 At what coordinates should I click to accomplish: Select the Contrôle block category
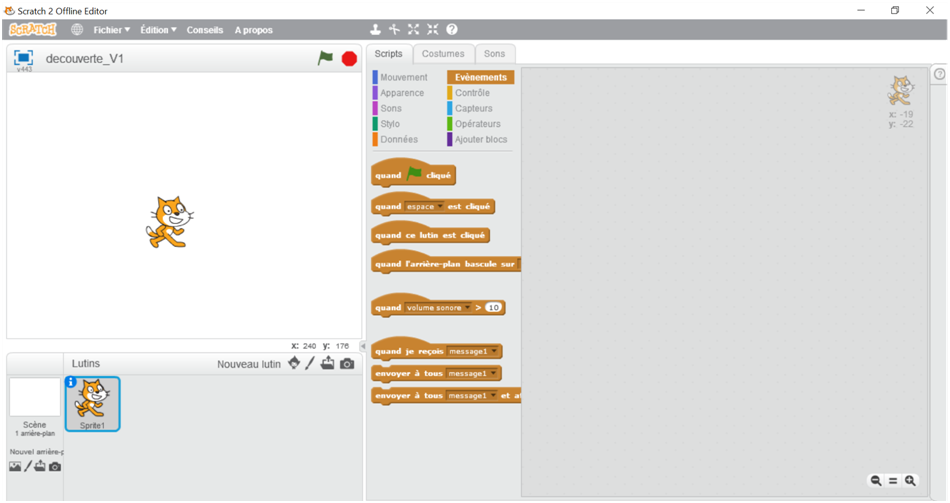pyautogui.click(x=472, y=93)
